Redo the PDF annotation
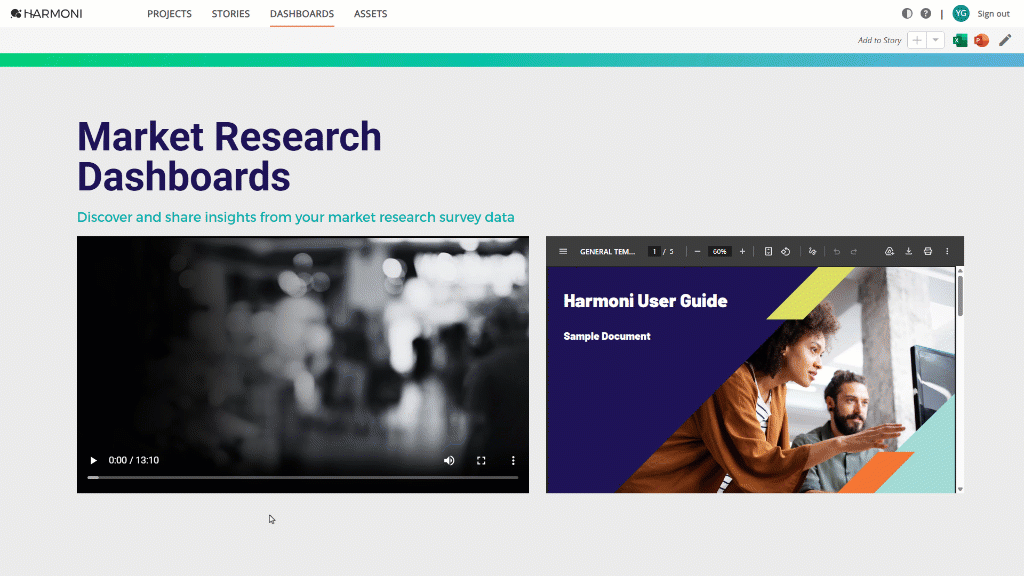This screenshot has height=576, width=1024. click(854, 251)
